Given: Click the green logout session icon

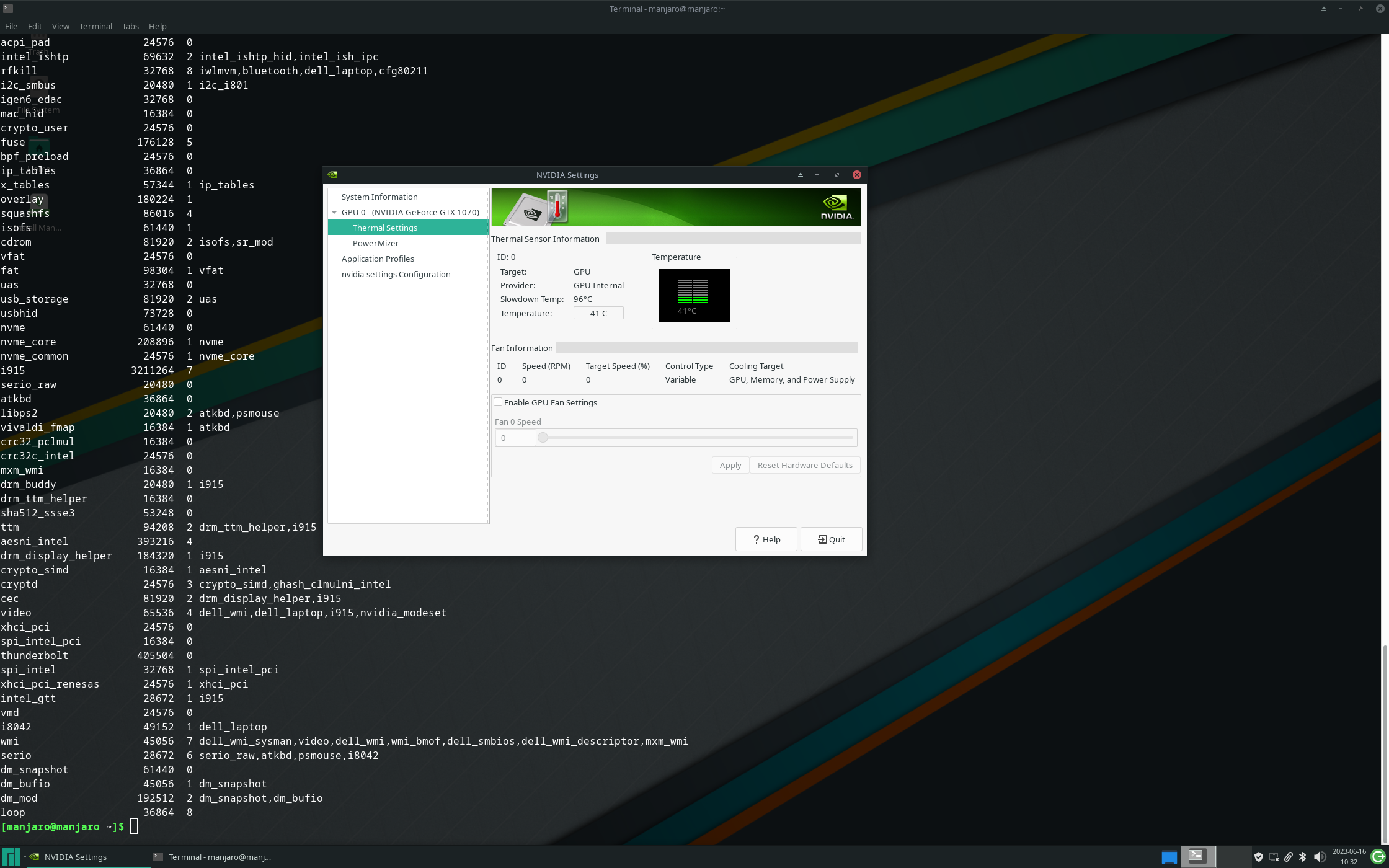Looking at the screenshot, I should [1377, 857].
